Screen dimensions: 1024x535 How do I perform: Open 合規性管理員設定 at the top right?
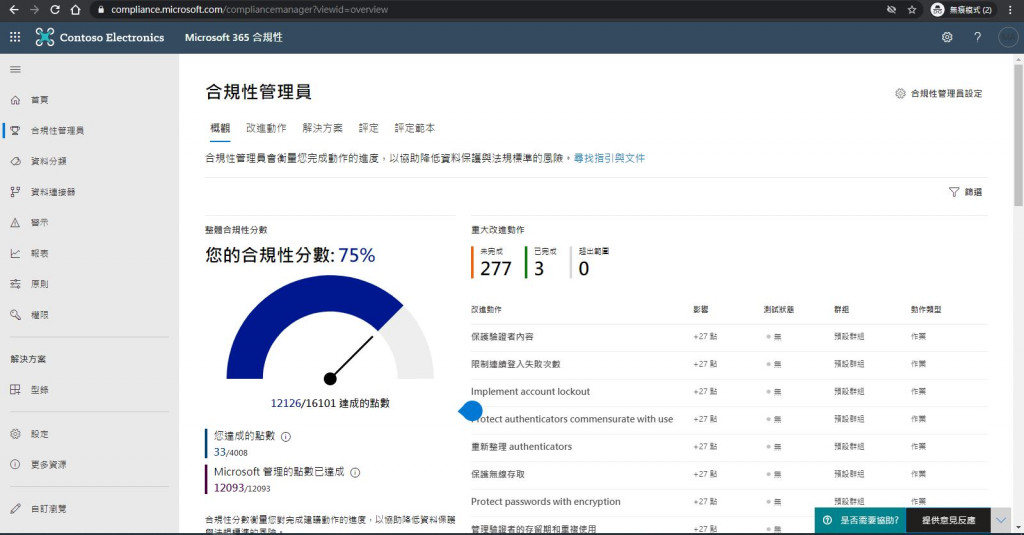click(x=938, y=93)
